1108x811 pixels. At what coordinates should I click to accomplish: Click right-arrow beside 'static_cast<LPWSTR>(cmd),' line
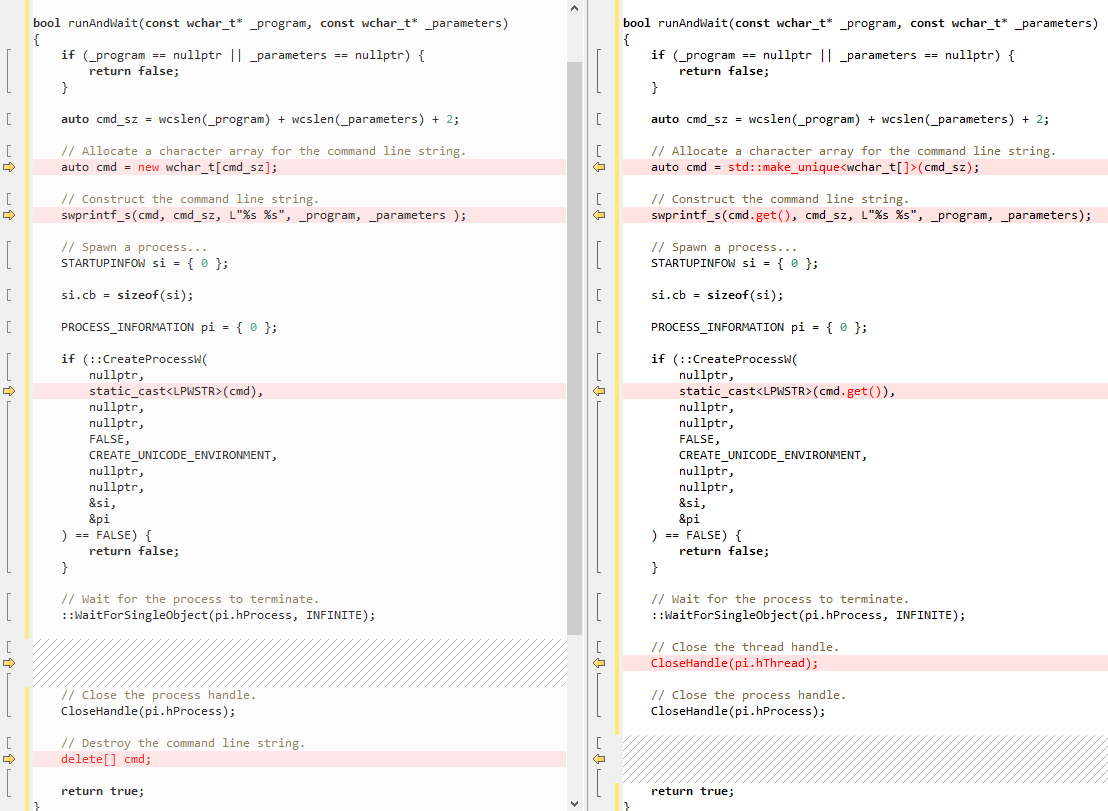click(10, 391)
